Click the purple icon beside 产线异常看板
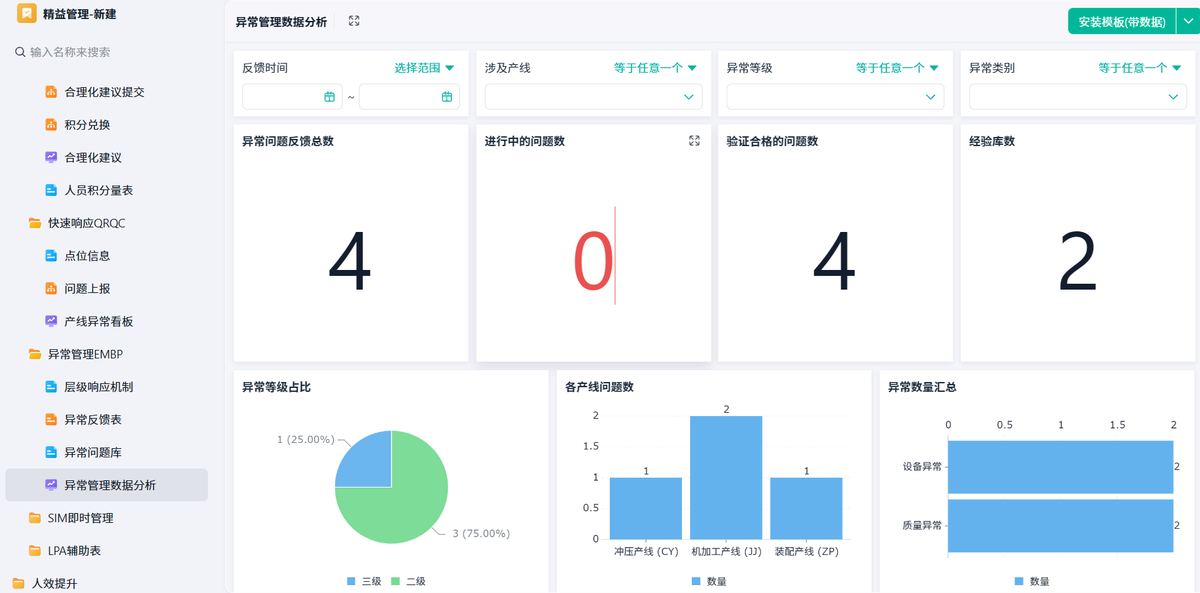This screenshot has width=1200, height=593. (x=51, y=321)
